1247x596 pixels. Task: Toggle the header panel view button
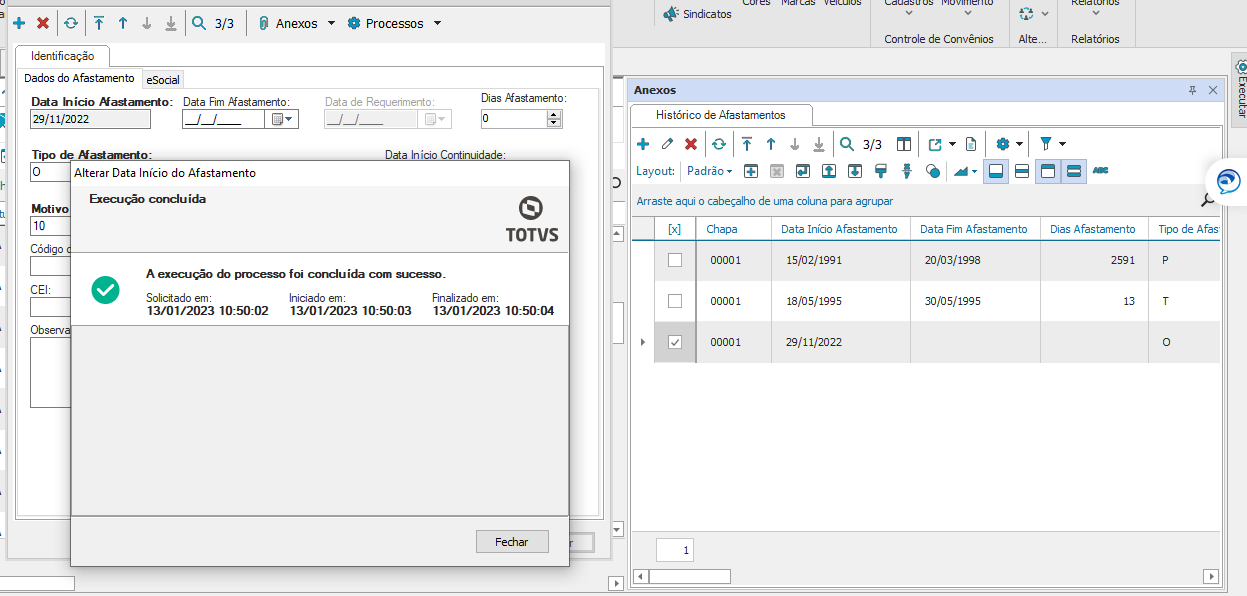1048,171
